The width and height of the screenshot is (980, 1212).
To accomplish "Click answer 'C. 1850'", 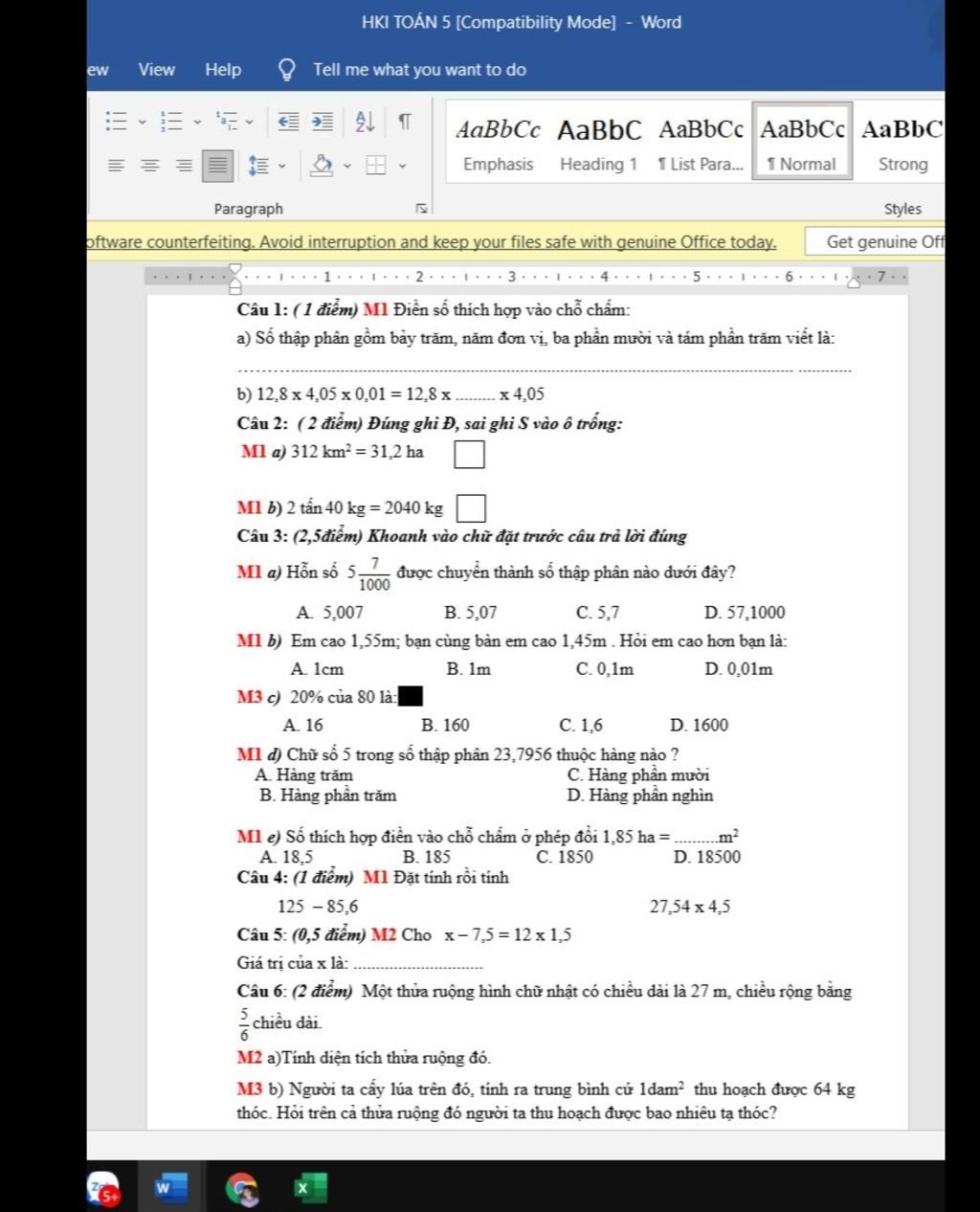I will click(565, 857).
